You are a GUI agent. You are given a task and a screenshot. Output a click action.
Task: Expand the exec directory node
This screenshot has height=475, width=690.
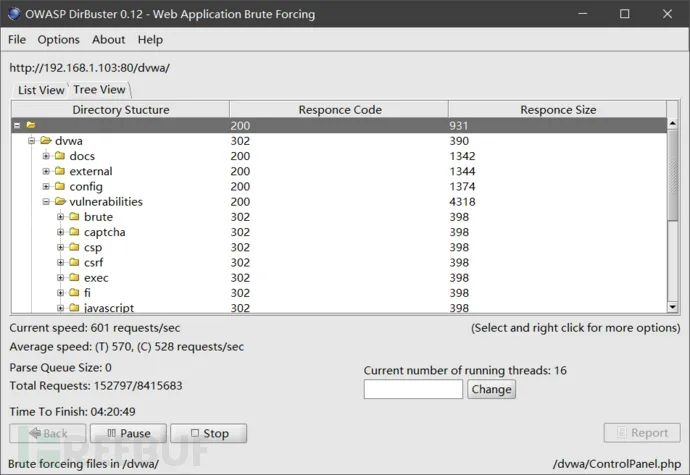coord(60,277)
